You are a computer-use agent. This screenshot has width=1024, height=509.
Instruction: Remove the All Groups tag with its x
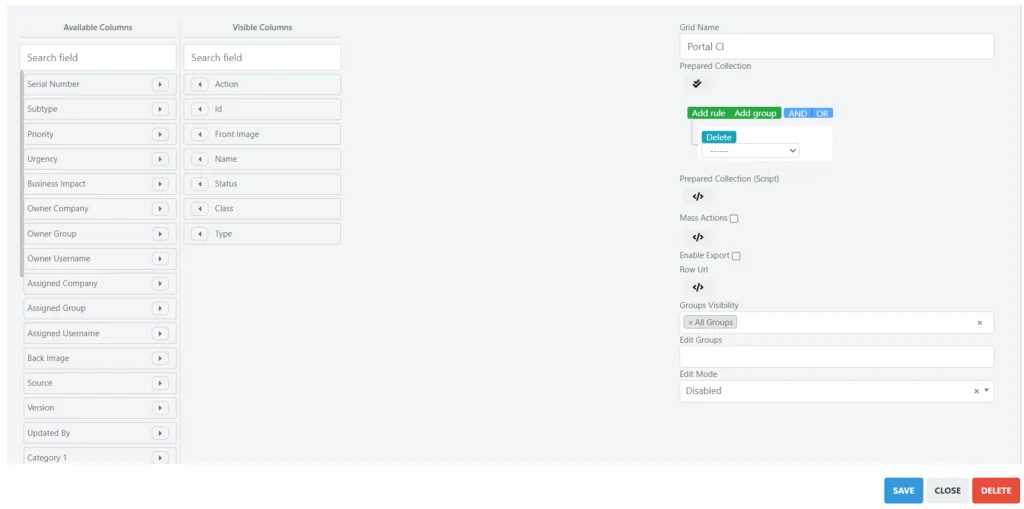(690, 323)
